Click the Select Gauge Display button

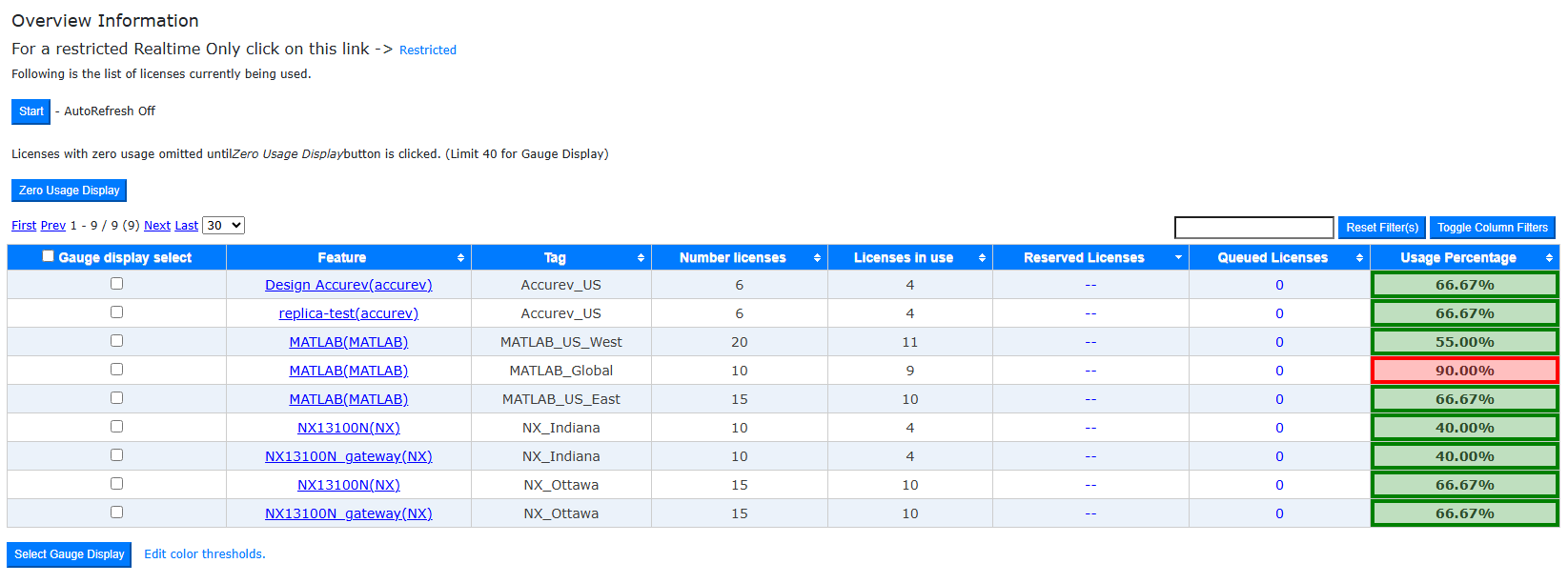pos(69,554)
